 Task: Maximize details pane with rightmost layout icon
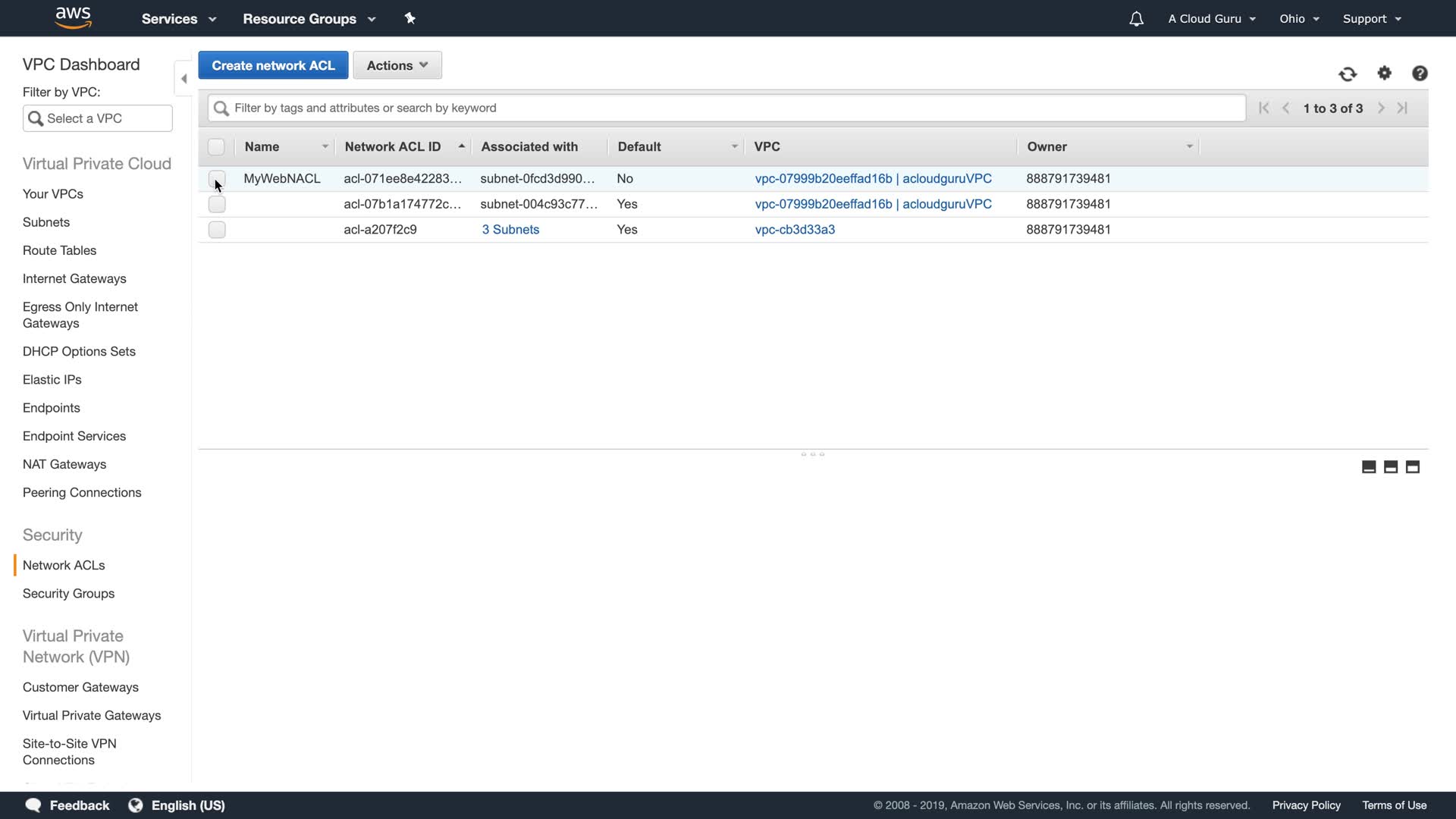(x=1412, y=467)
